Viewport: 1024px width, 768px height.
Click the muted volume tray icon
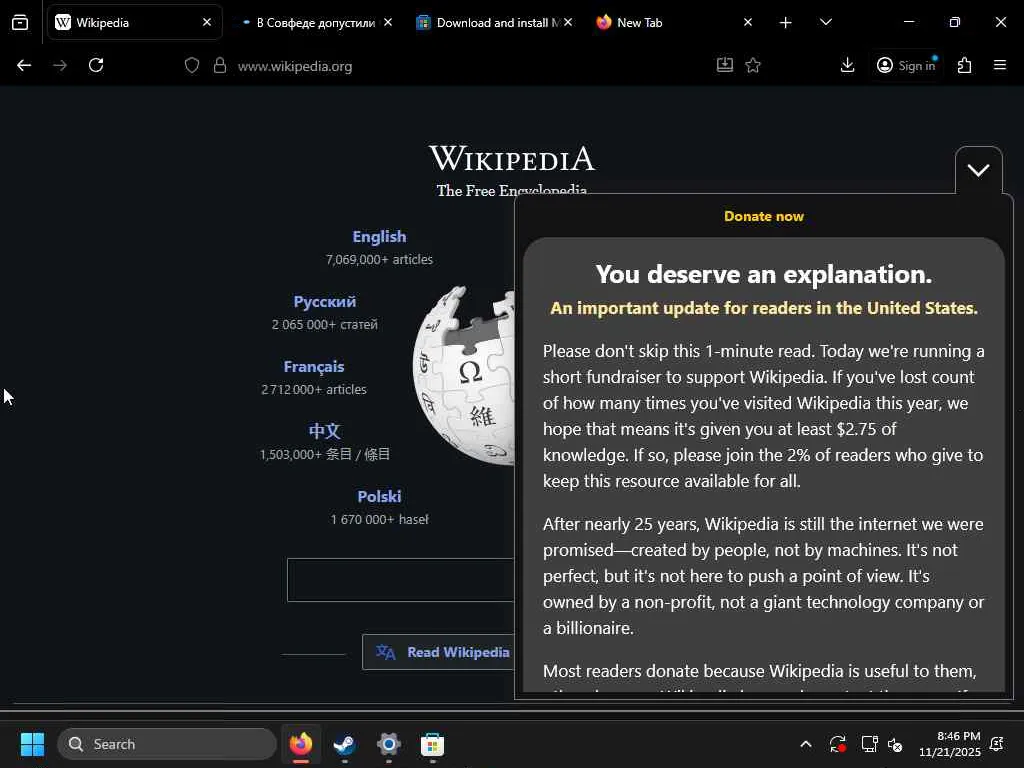(895, 744)
